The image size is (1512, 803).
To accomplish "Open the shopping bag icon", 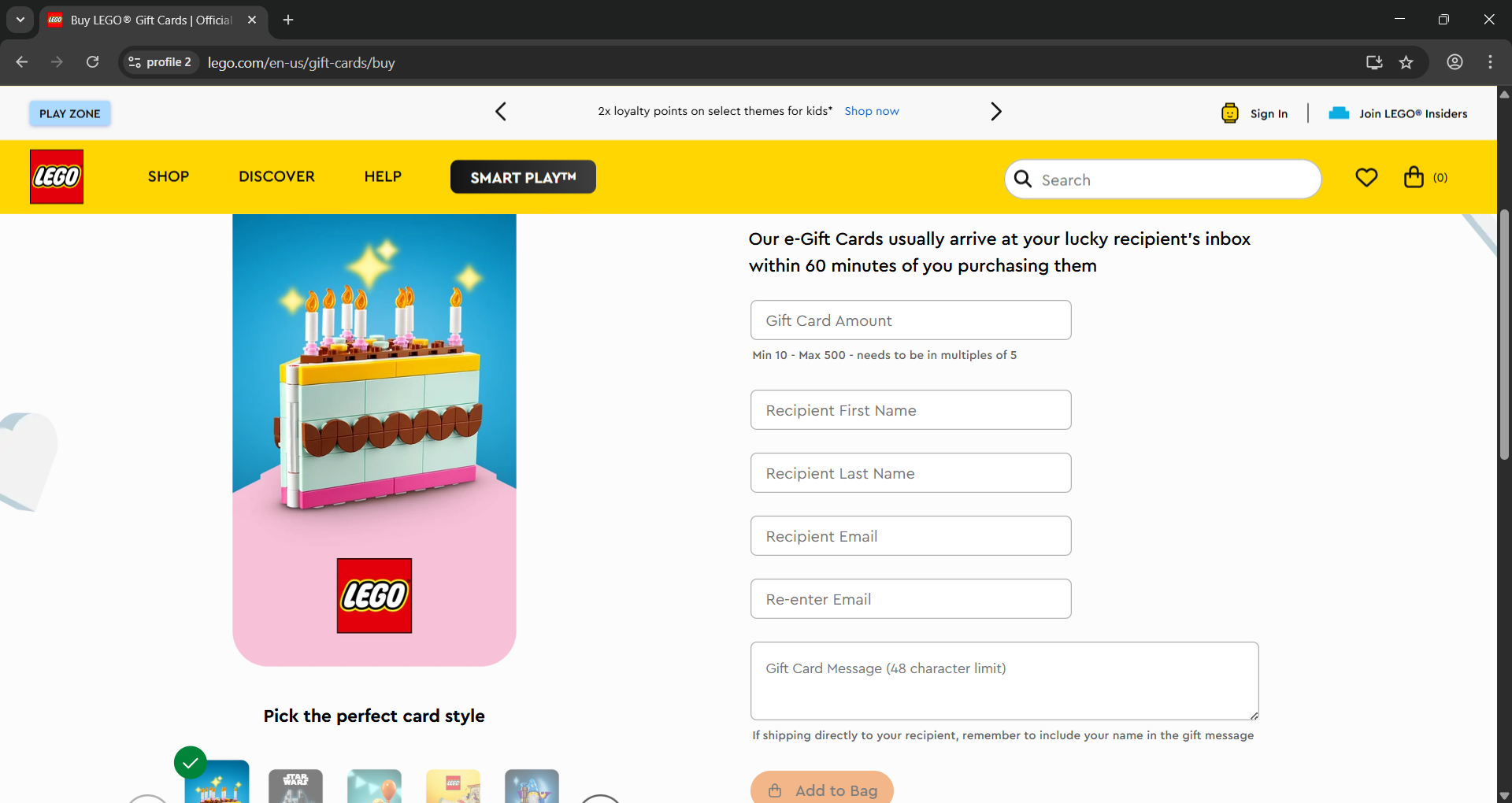I will (1414, 177).
